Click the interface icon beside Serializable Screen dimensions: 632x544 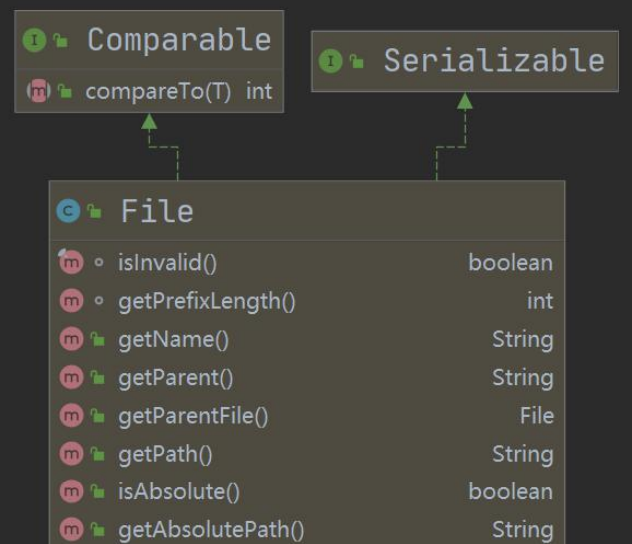(330, 62)
